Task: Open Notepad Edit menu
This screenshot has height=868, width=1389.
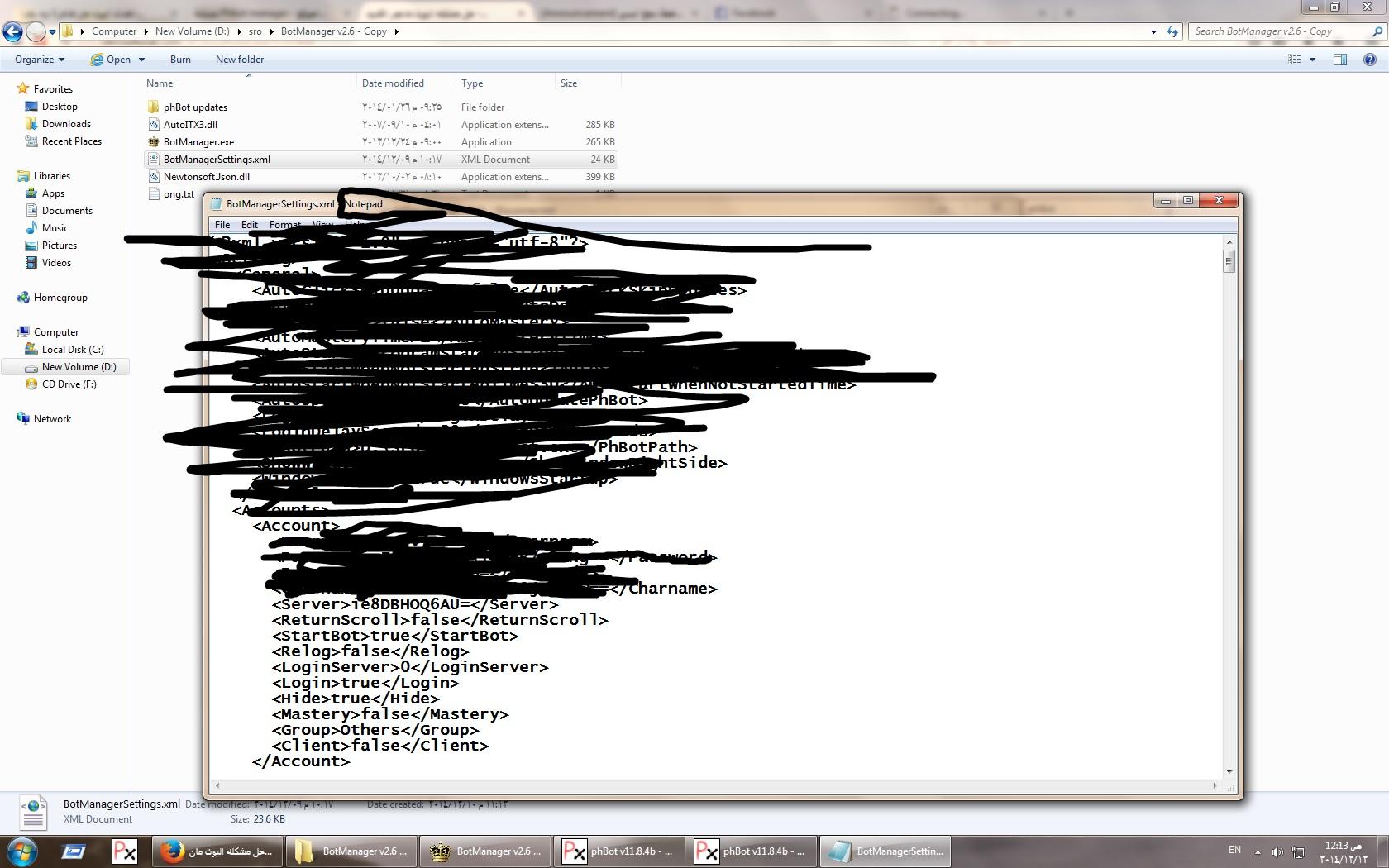Action: (x=250, y=225)
